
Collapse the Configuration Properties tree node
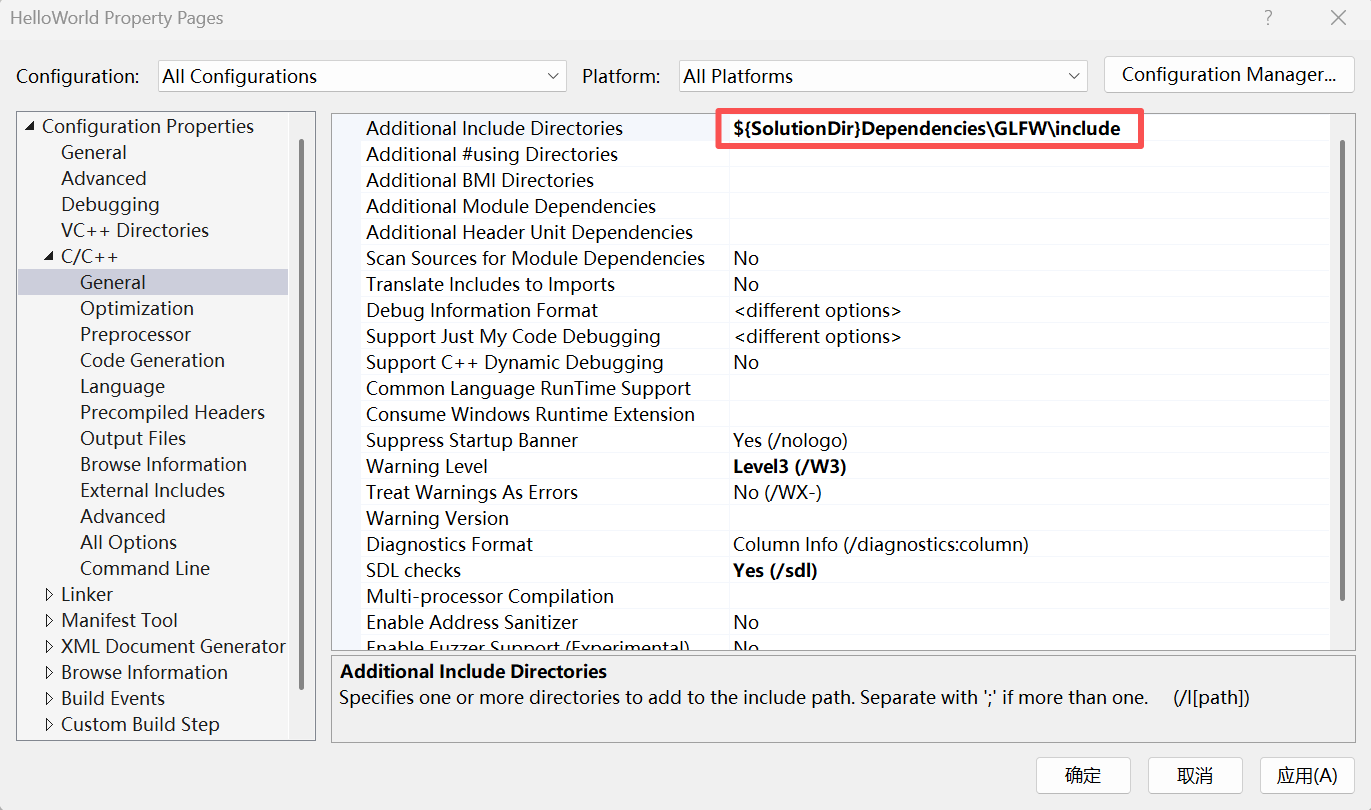click(x=29, y=126)
